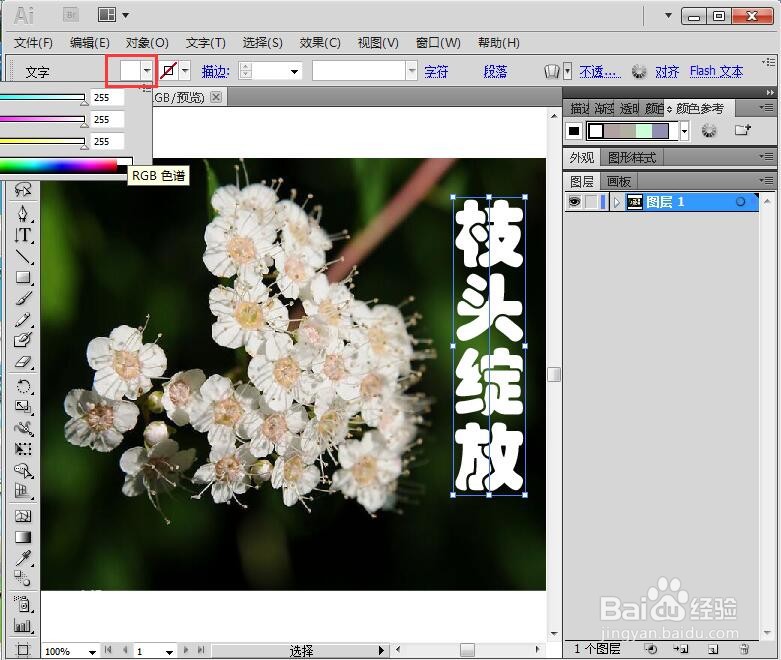This screenshot has height=660, width=781.
Task: Click Edit Colors wheel in Color Guide panel
Action: (709, 131)
